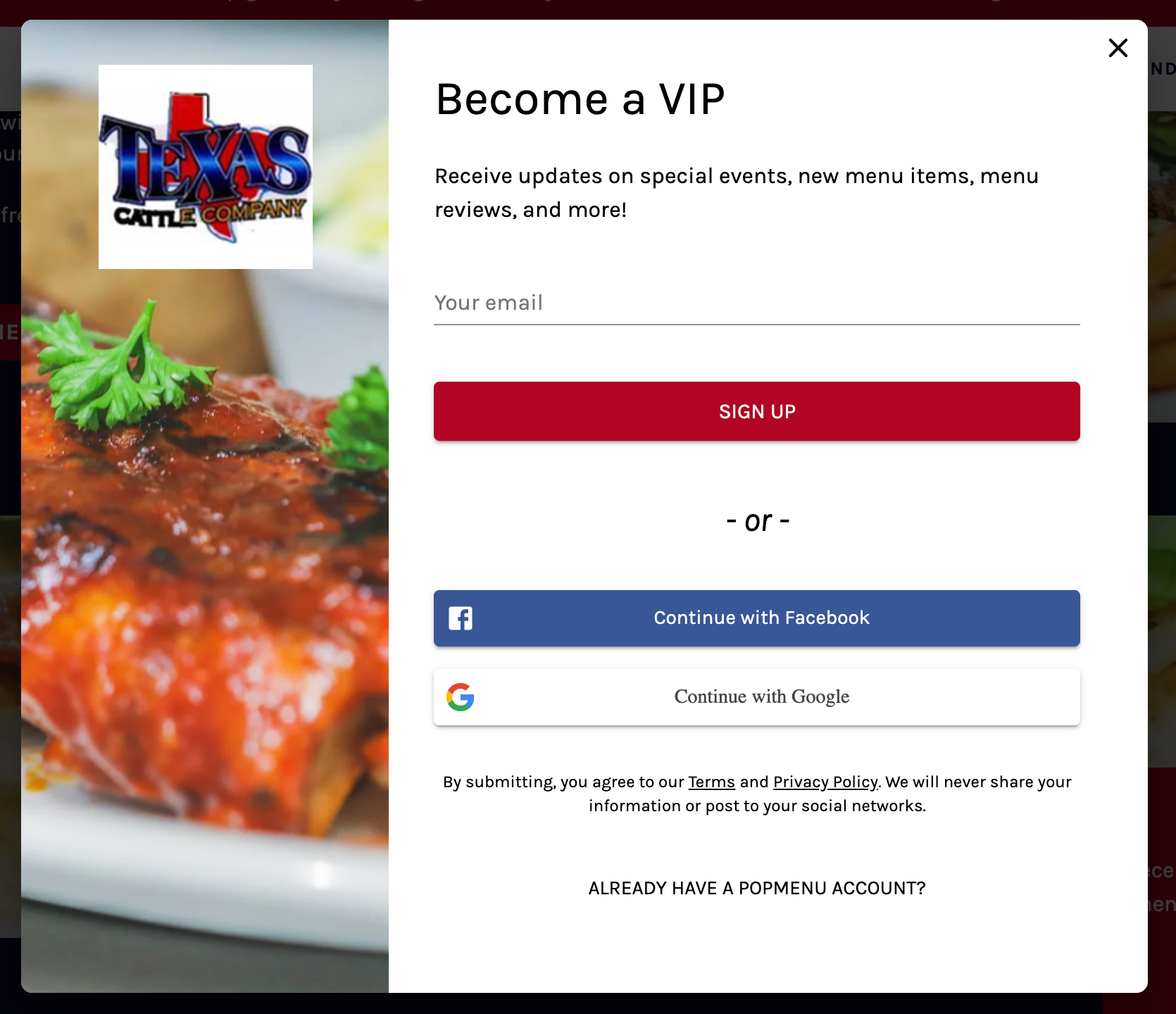Choose Continue with Facebook
This screenshot has width=1176, height=1014.
757,618
